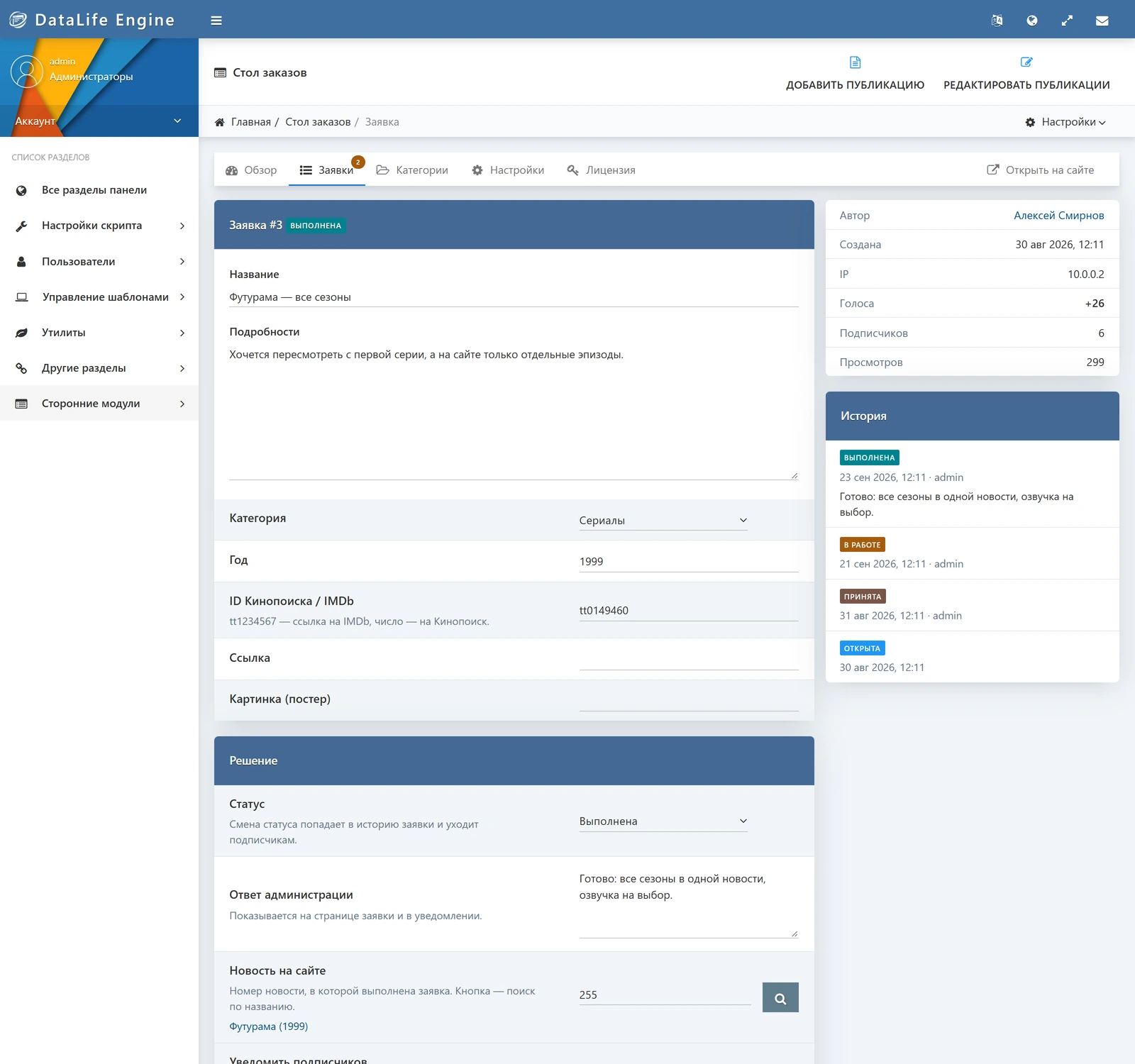Image resolution: width=1135 pixels, height=1064 pixels.
Task: Click the globe icon in top bar
Action: pyautogui.click(x=1032, y=21)
